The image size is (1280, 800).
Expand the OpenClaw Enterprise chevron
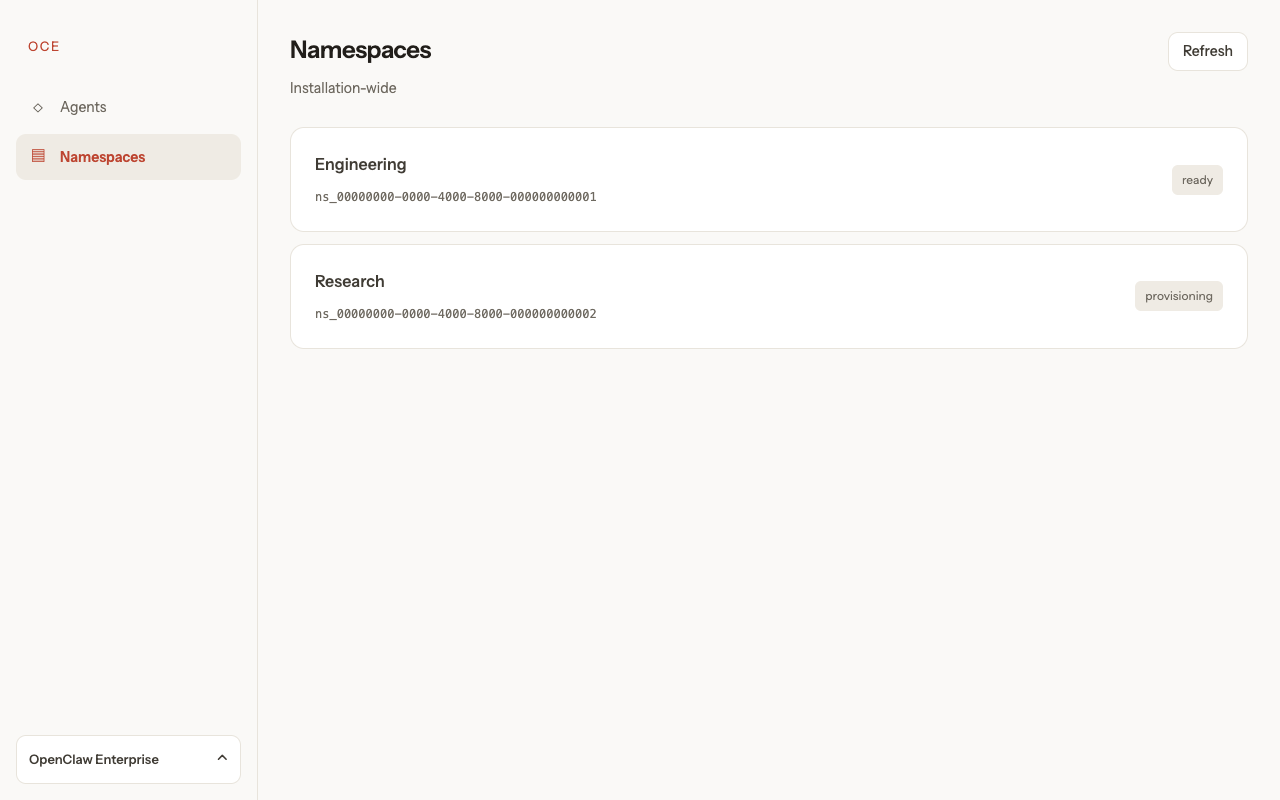(222, 758)
